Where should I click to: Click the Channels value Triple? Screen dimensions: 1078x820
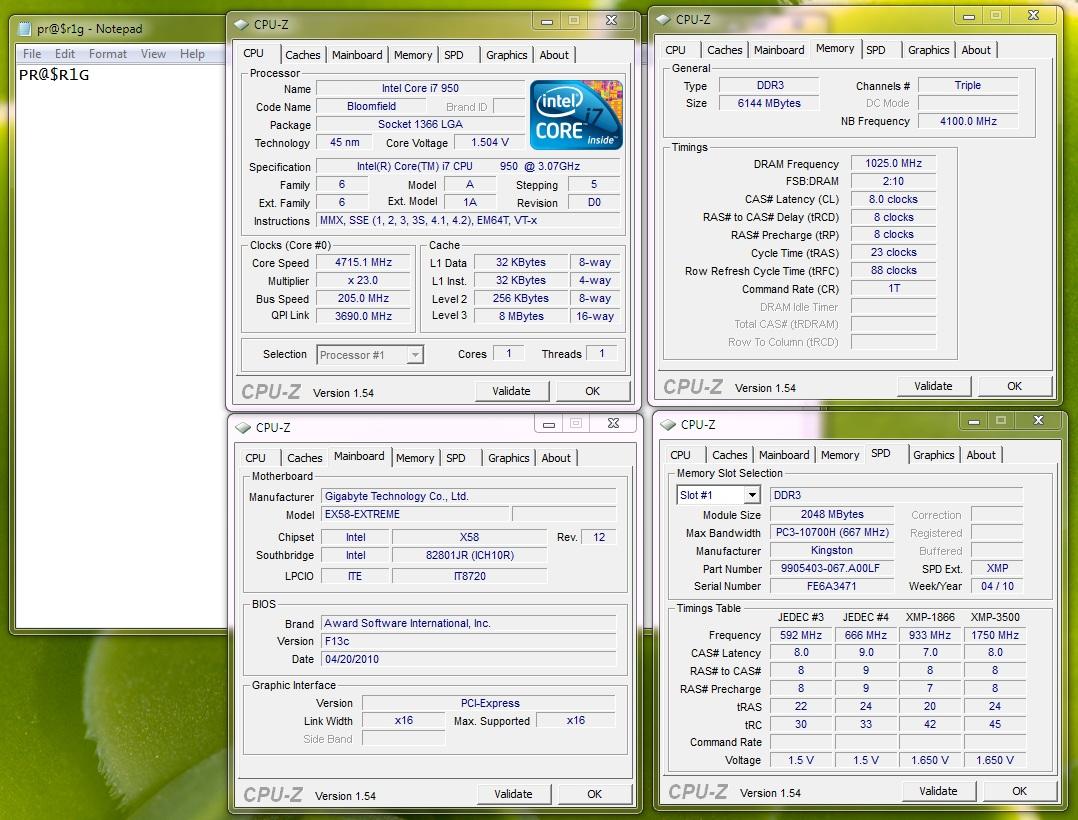[968, 85]
